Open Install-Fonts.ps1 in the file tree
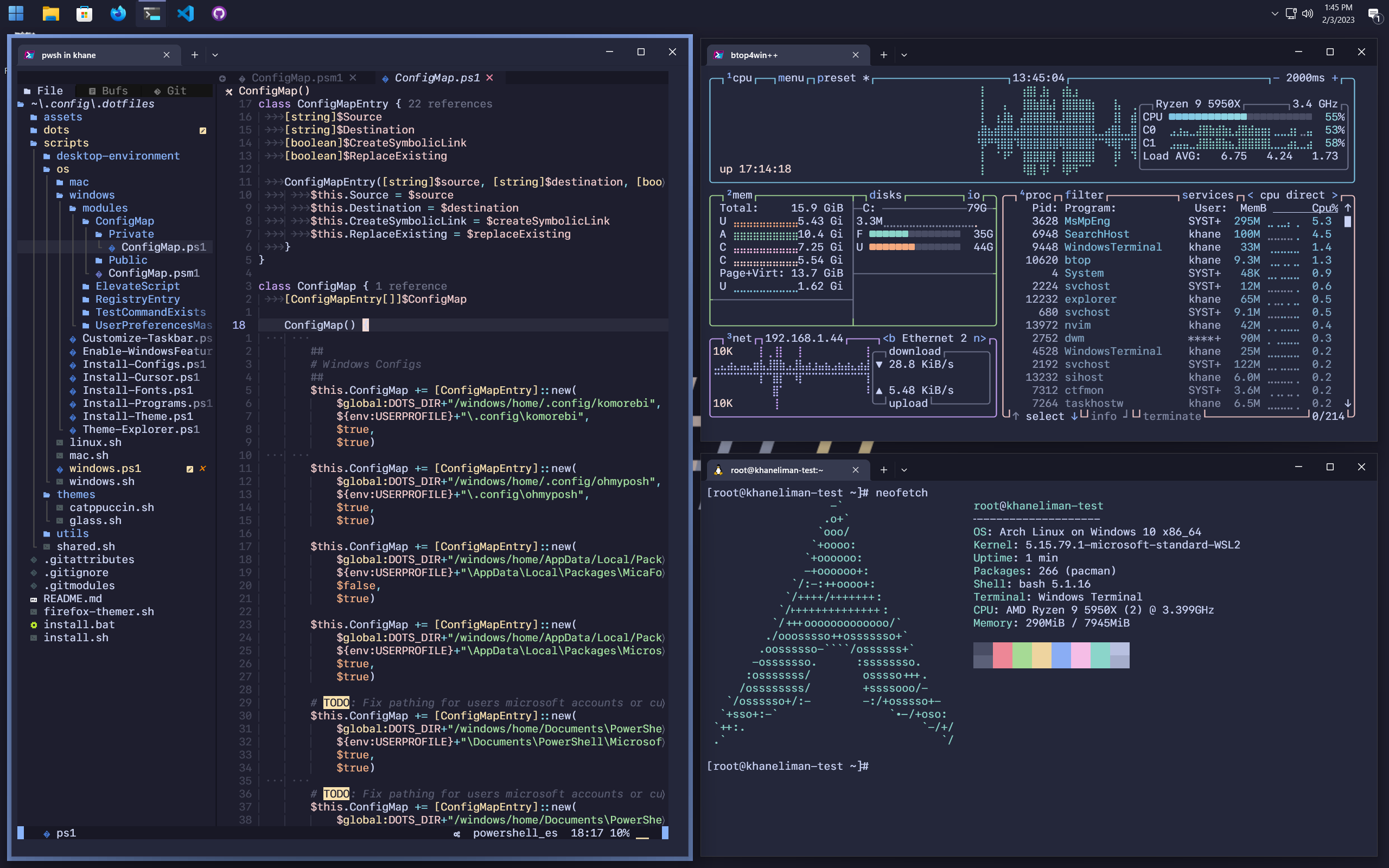1389x868 pixels. (138, 391)
